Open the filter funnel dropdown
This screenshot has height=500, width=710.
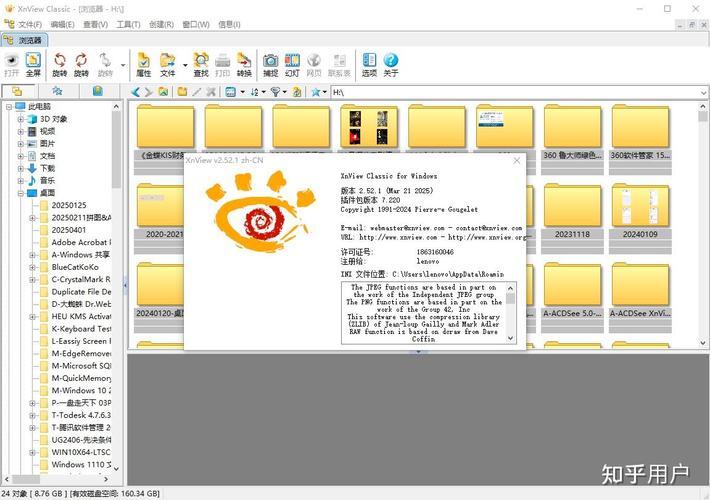pyautogui.click(x=285, y=92)
